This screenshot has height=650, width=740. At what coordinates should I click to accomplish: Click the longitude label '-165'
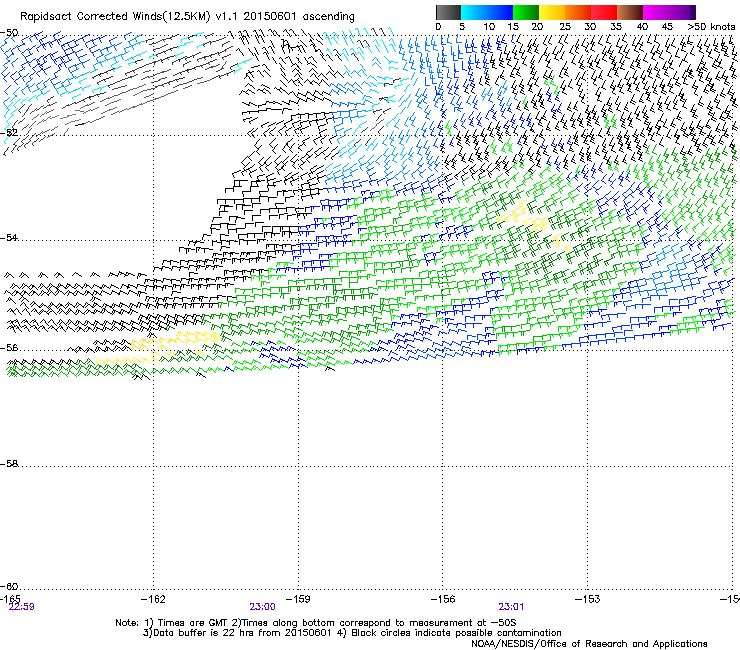point(10,599)
